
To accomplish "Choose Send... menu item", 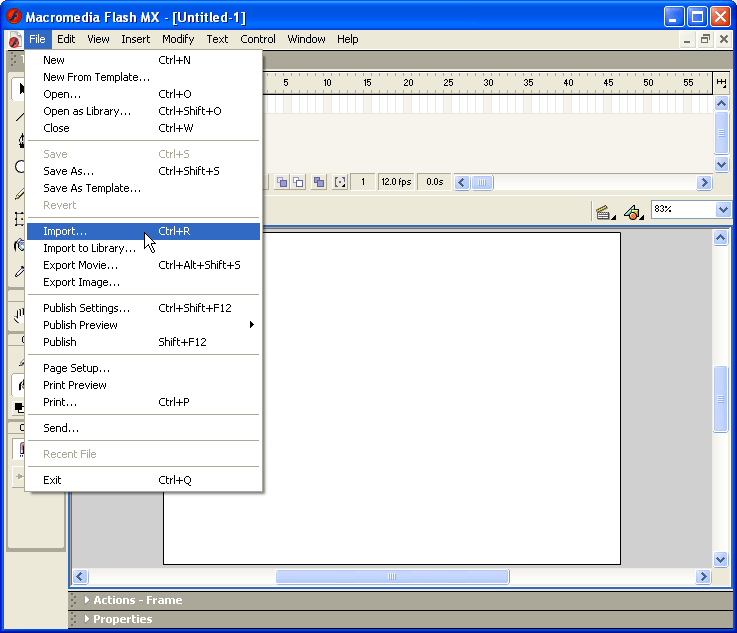I will coord(143,428).
